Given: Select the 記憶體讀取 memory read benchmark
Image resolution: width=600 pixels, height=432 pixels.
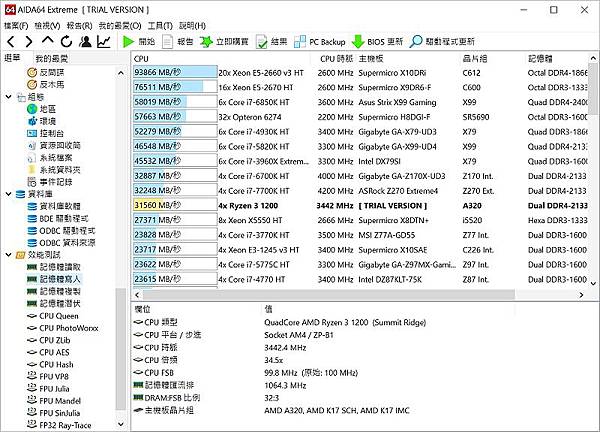Looking at the screenshot, I should pyautogui.click(x=54, y=267).
